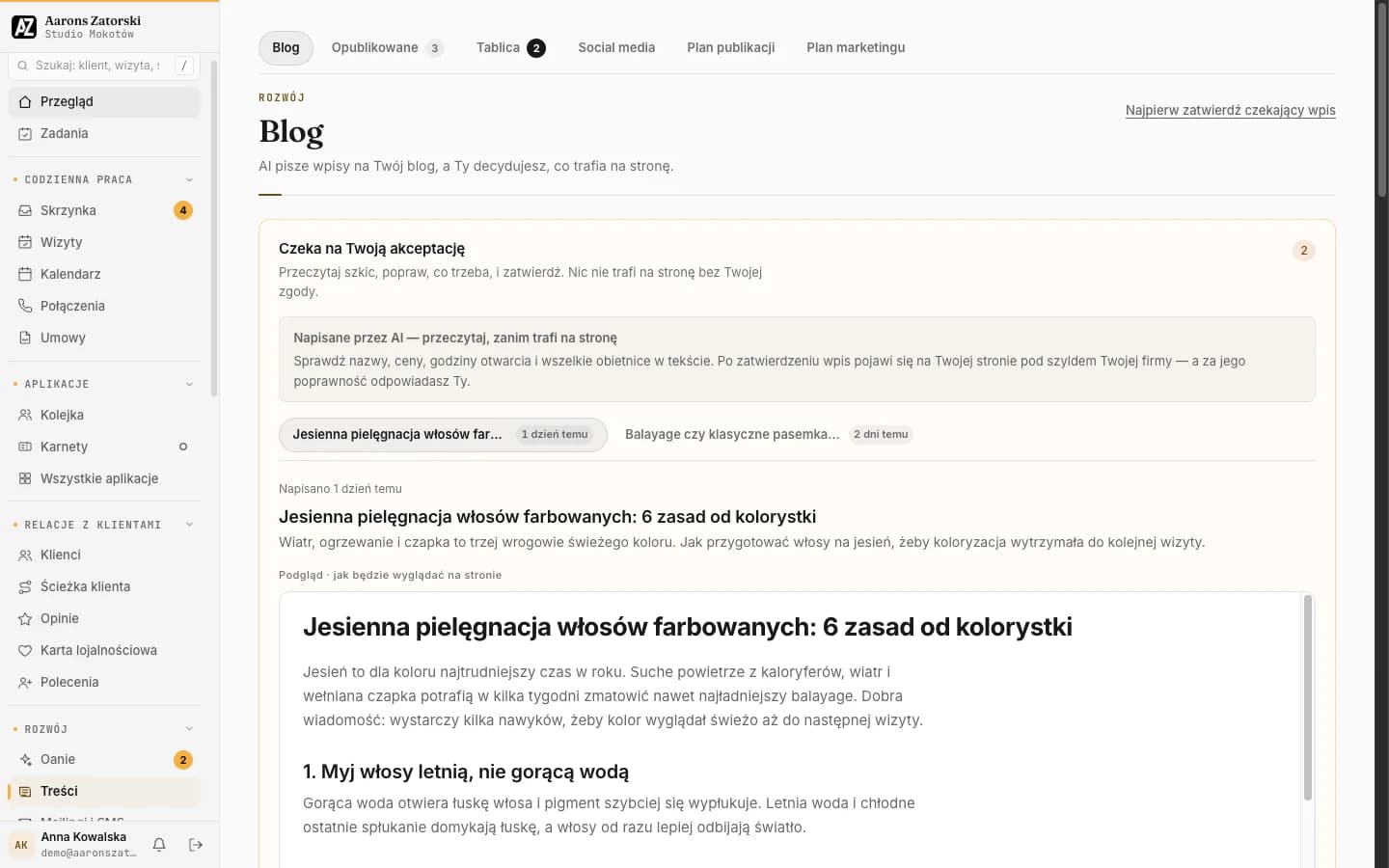Open Umowy document icon

25,338
